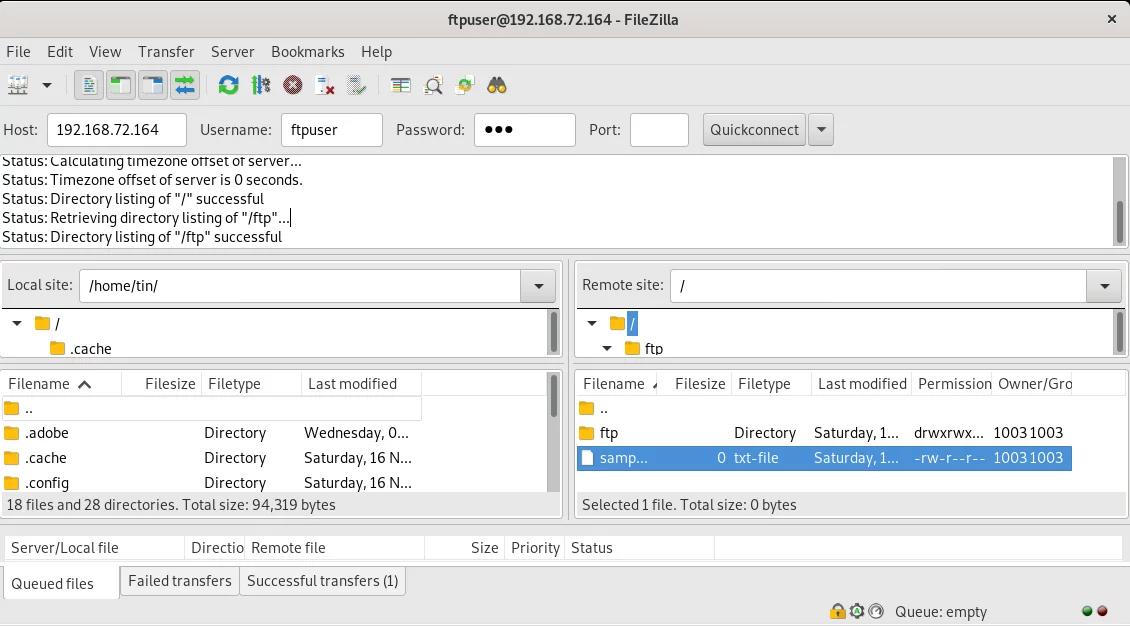Click local file list scrollbar
The width and height of the screenshot is (1130, 626).
553,432
